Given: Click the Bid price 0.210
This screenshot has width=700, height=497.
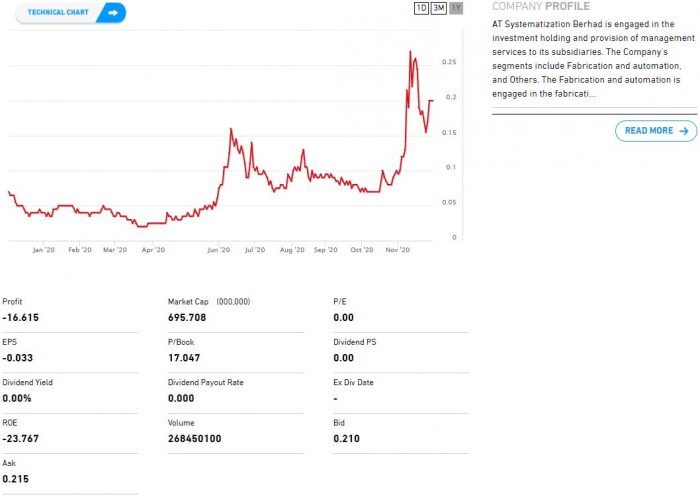Looking at the screenshot, I should 346,438.
